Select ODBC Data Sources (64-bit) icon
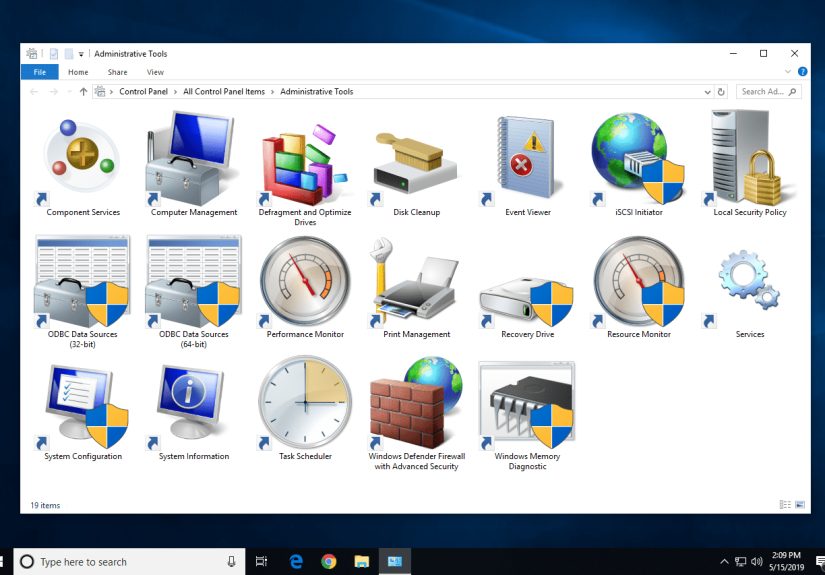Screen dimensions: 825x575 (194, 281)
